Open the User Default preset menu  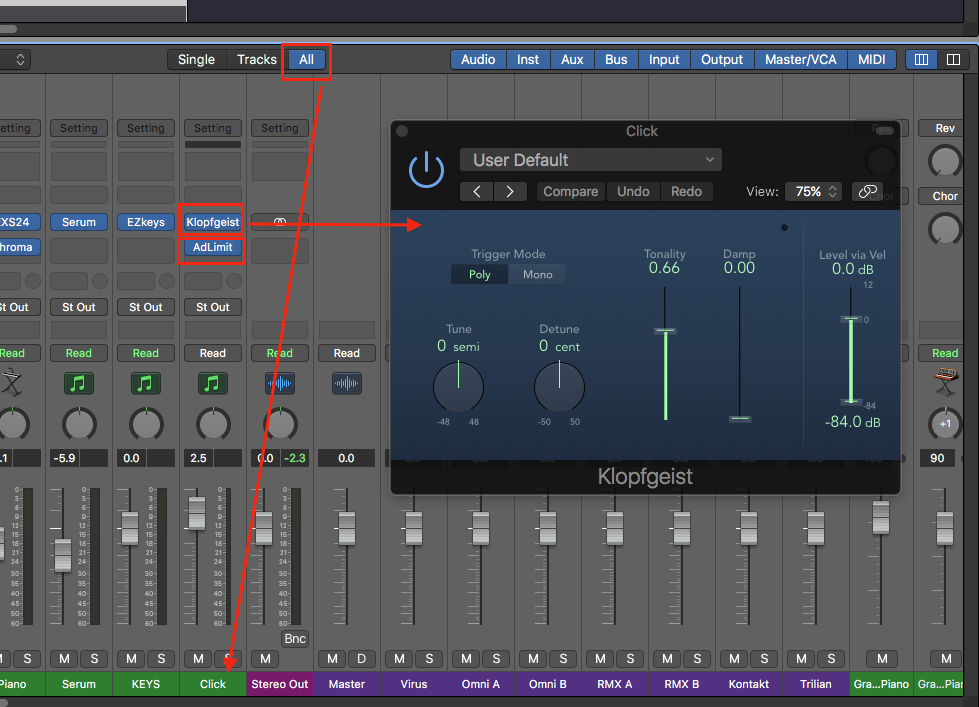591,160
